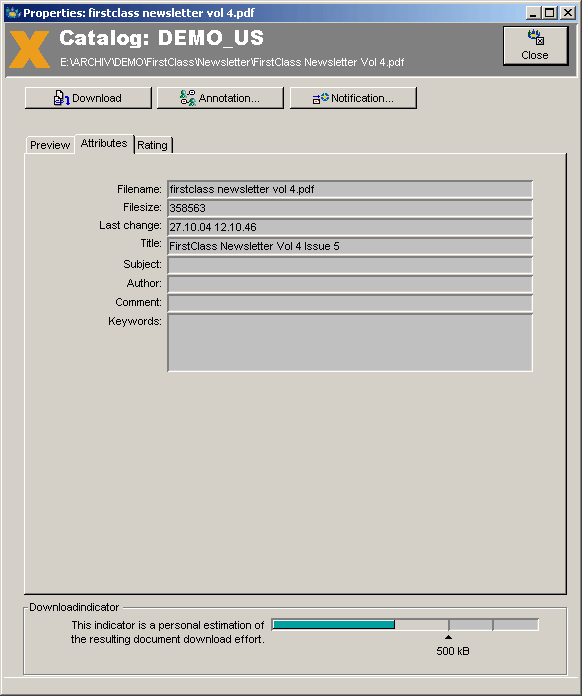The height and width of the screenshot is (696, 582).
Task: Open the Annotation dialog button
Action: [220, 98]
